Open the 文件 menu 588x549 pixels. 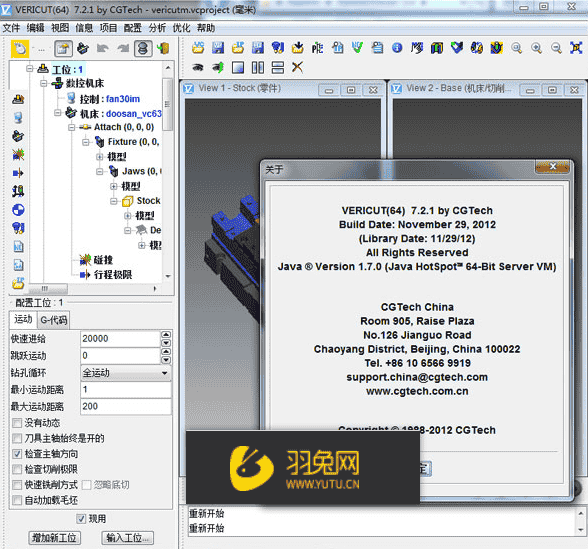pyautogui.click(x=11, y=28)
